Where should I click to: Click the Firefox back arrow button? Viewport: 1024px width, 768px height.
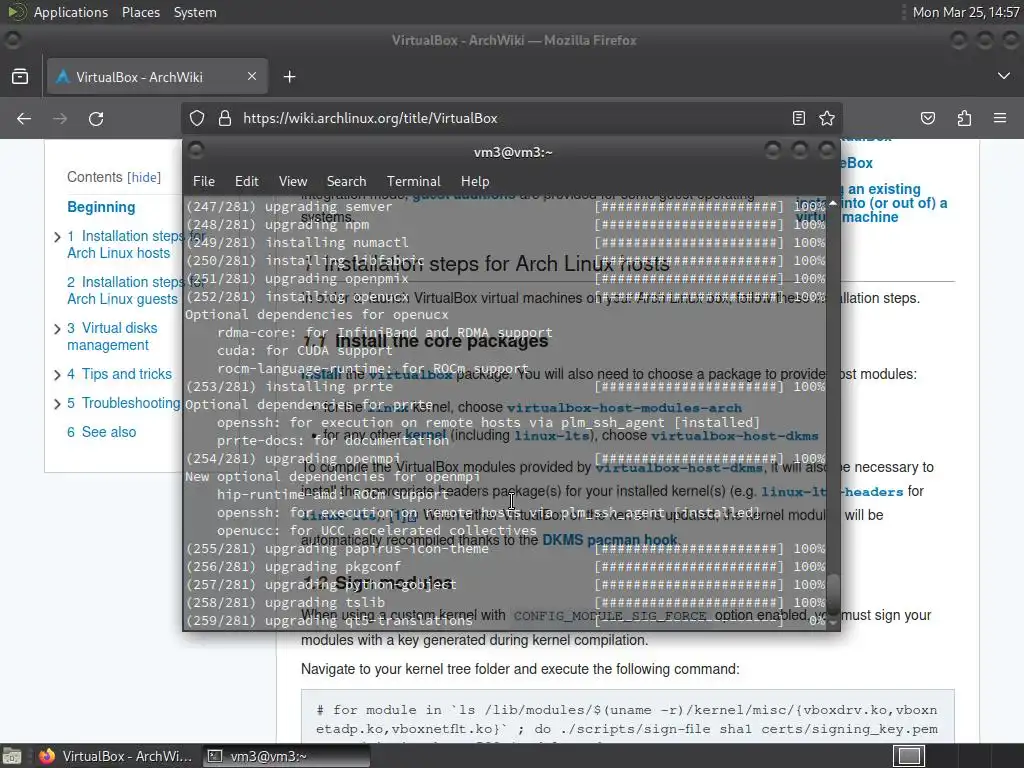coord(24,119)
